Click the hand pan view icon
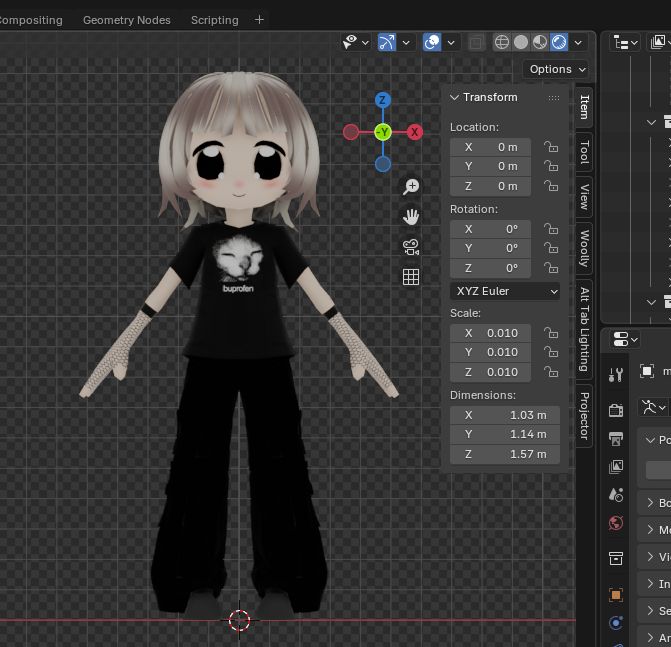Viewport: 671px width, 647px height. point(411,217)
